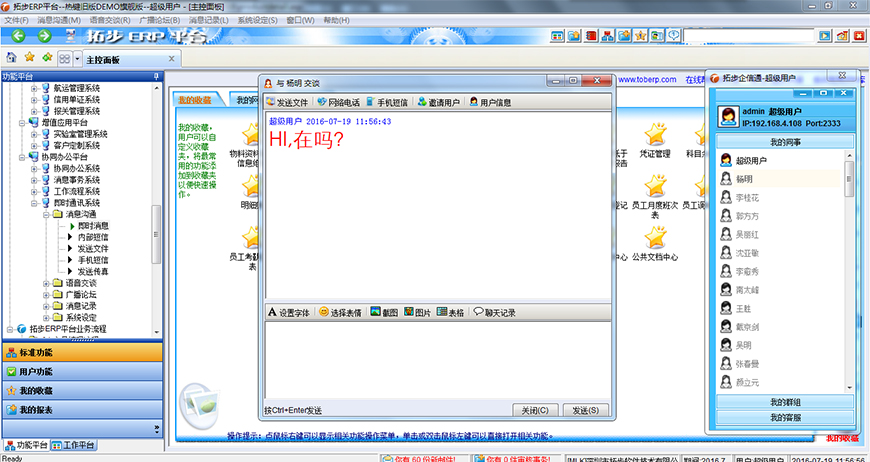870x462 pixels.
Task: Click the home icon in toolbar
Action: pos(11,58)
